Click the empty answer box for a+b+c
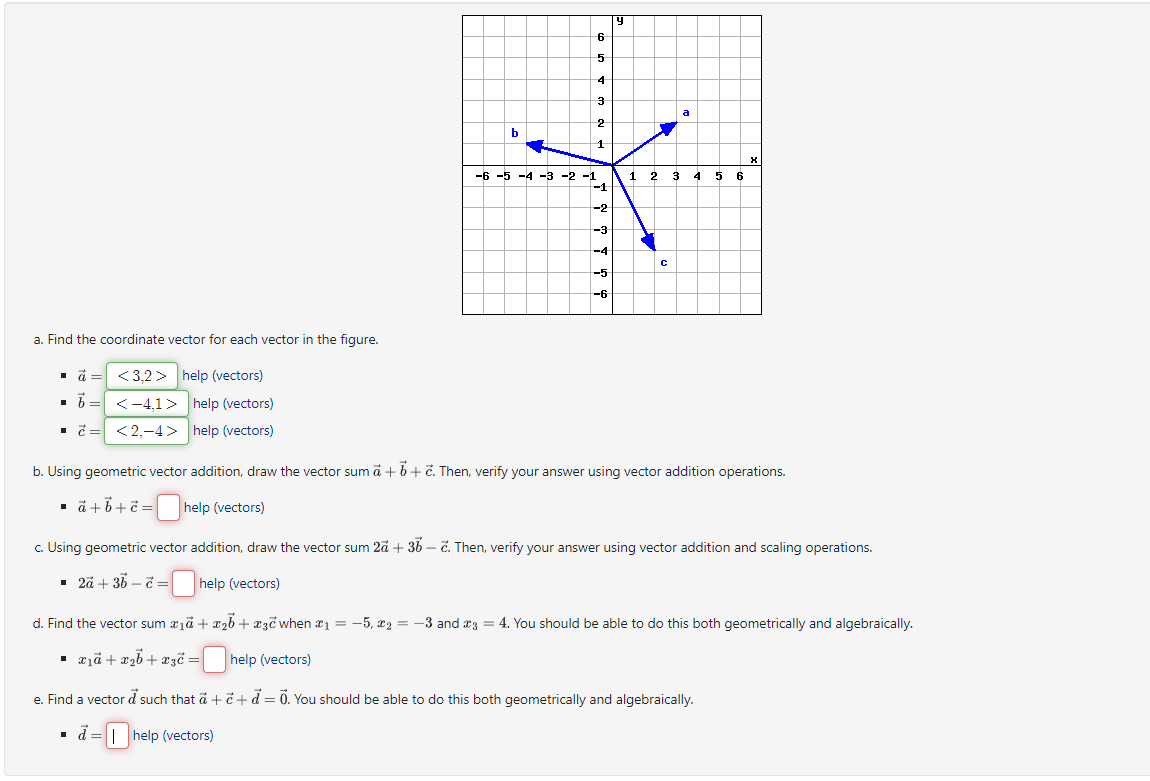Screen dimensions: 1150x781 (x=168, y=507)
